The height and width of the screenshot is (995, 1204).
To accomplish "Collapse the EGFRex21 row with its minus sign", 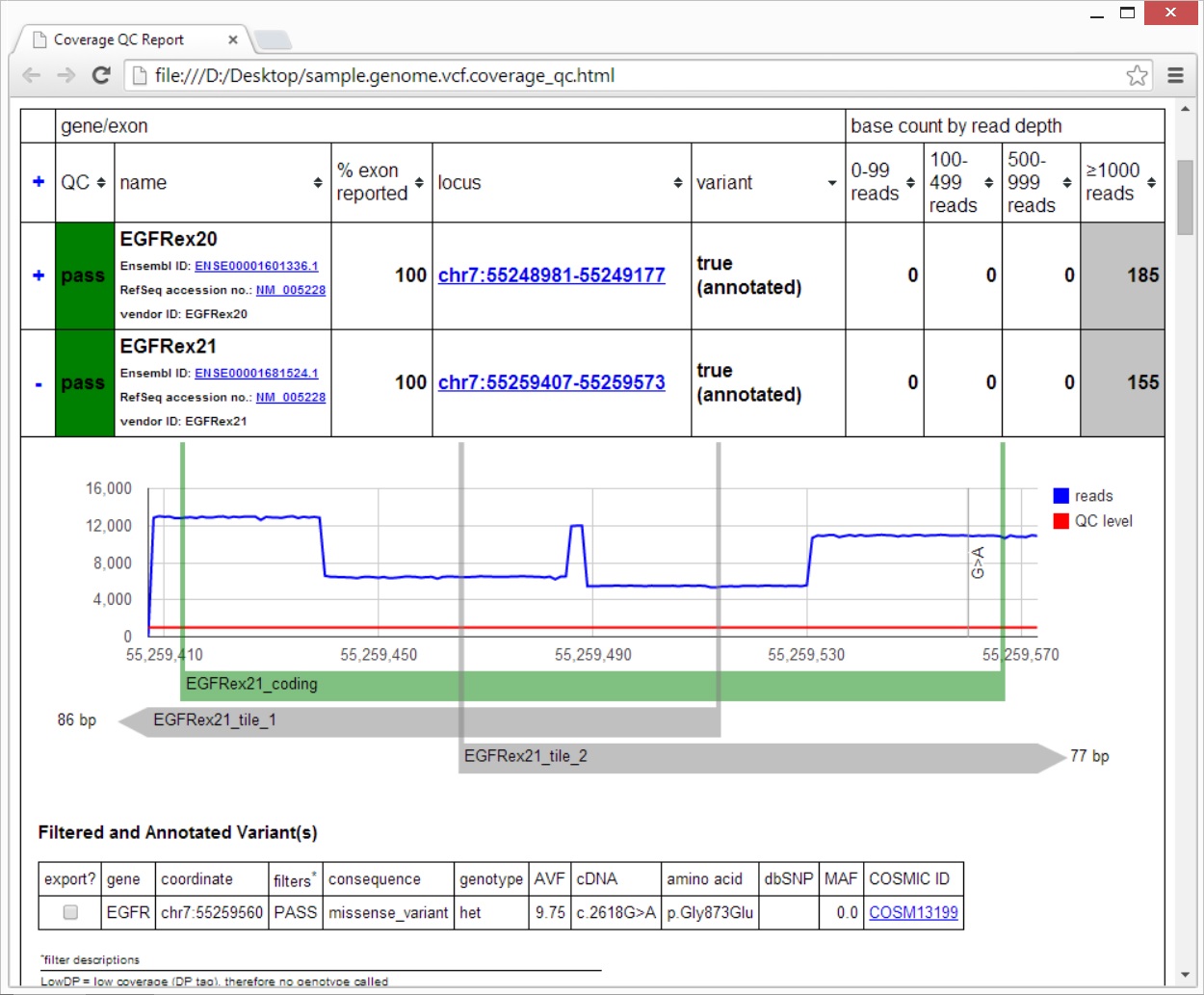I will point(37,382).
